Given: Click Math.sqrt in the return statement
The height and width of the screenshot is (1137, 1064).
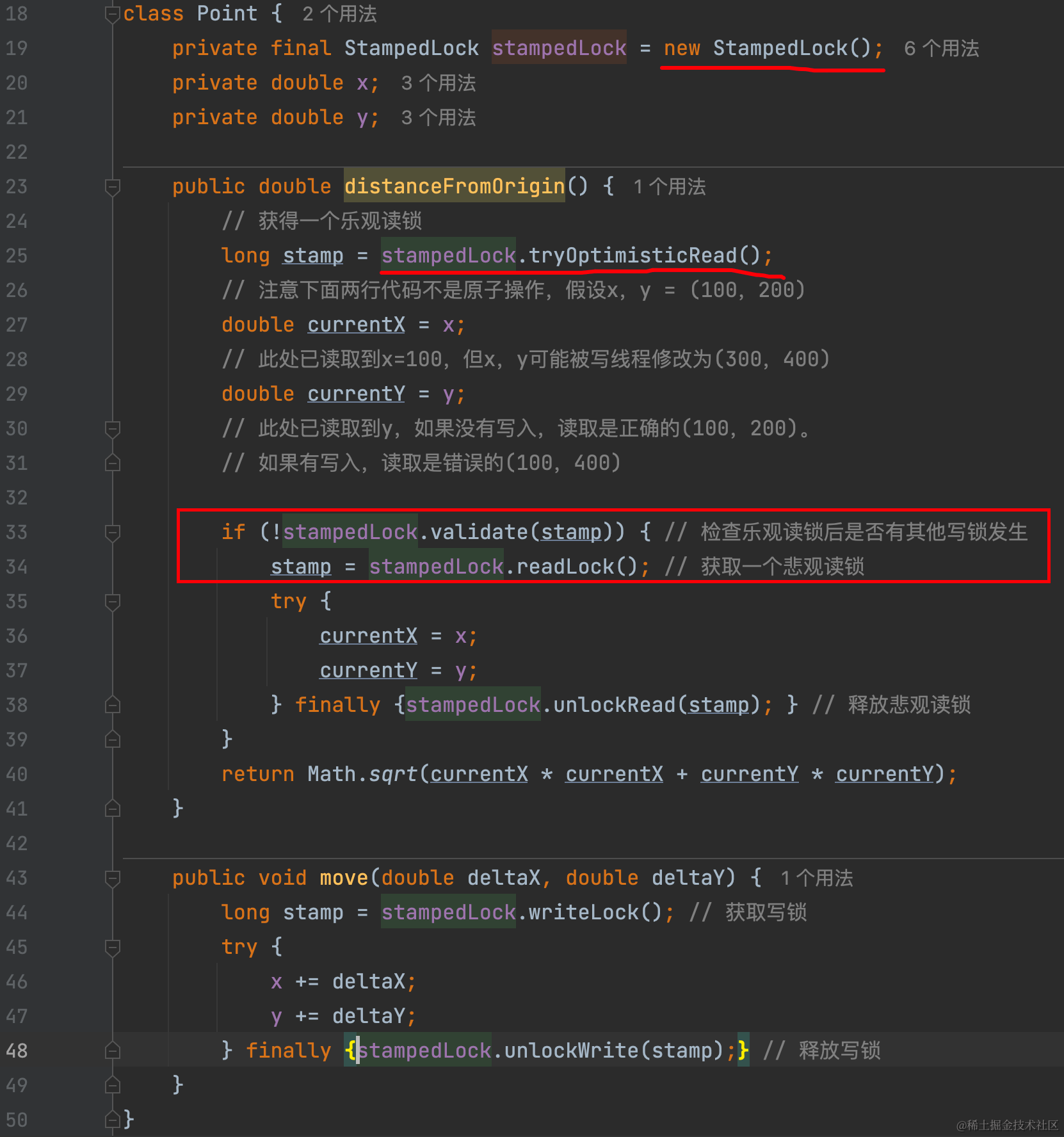Looking at the screenshot, I should (x=362, y=774).
